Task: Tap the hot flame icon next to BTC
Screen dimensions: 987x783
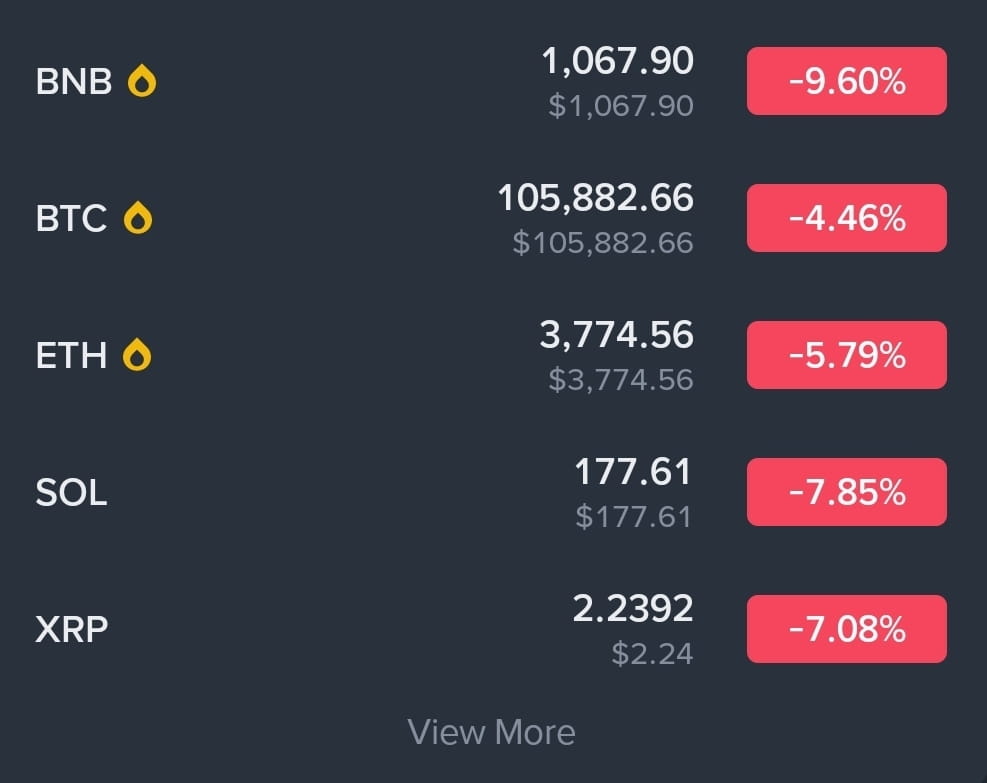Action: 138,218
